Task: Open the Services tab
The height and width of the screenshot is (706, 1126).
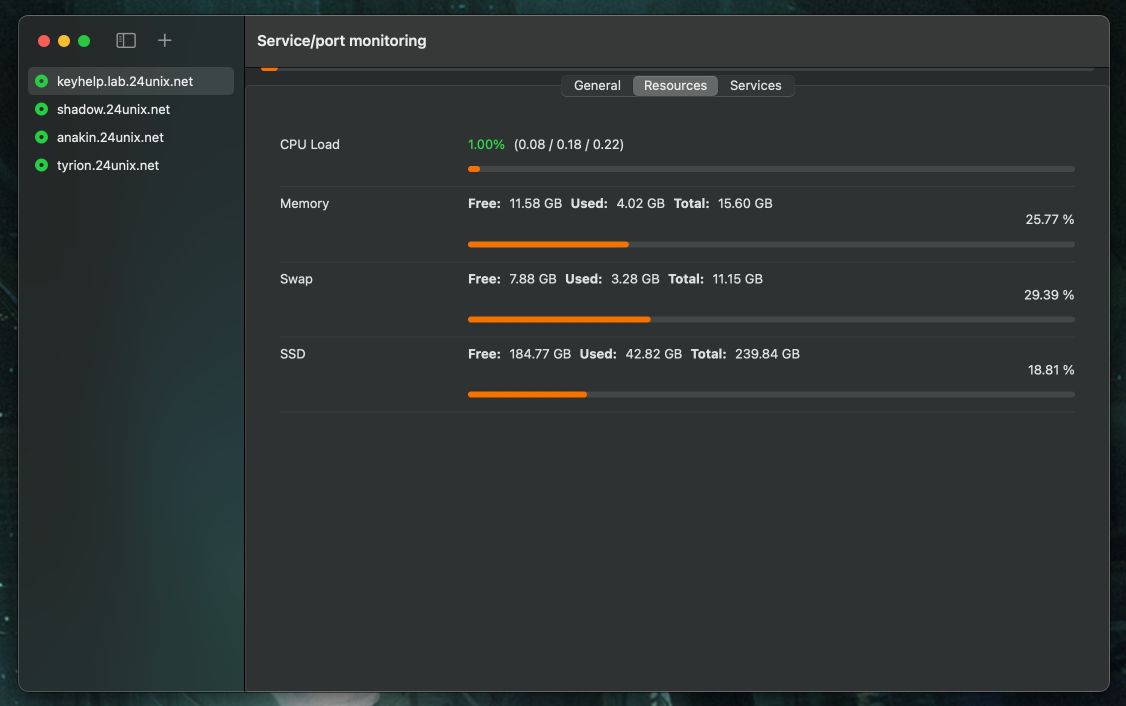Action: coord(755,86)
